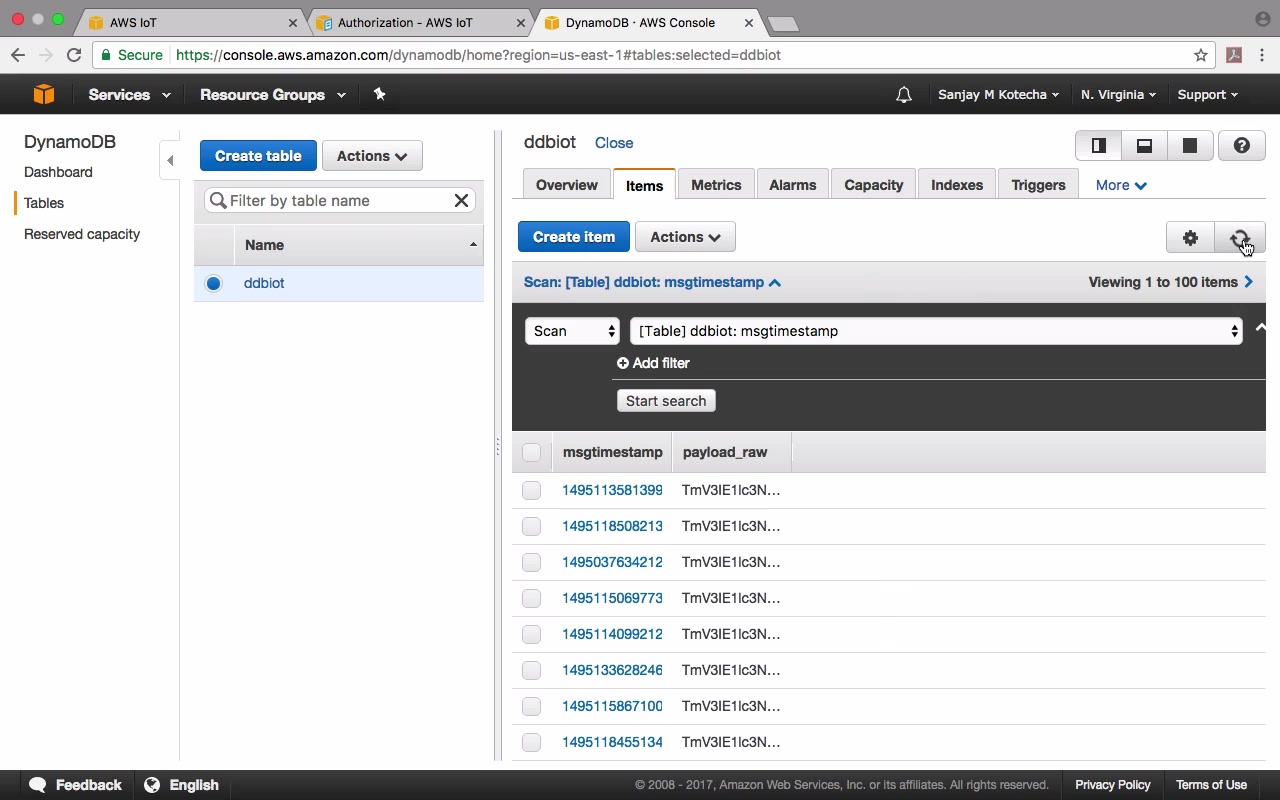The height and width of the screenshot is (800, 1280).
Task: Switch to the Overview tab
Action: [x=566, y=185]
